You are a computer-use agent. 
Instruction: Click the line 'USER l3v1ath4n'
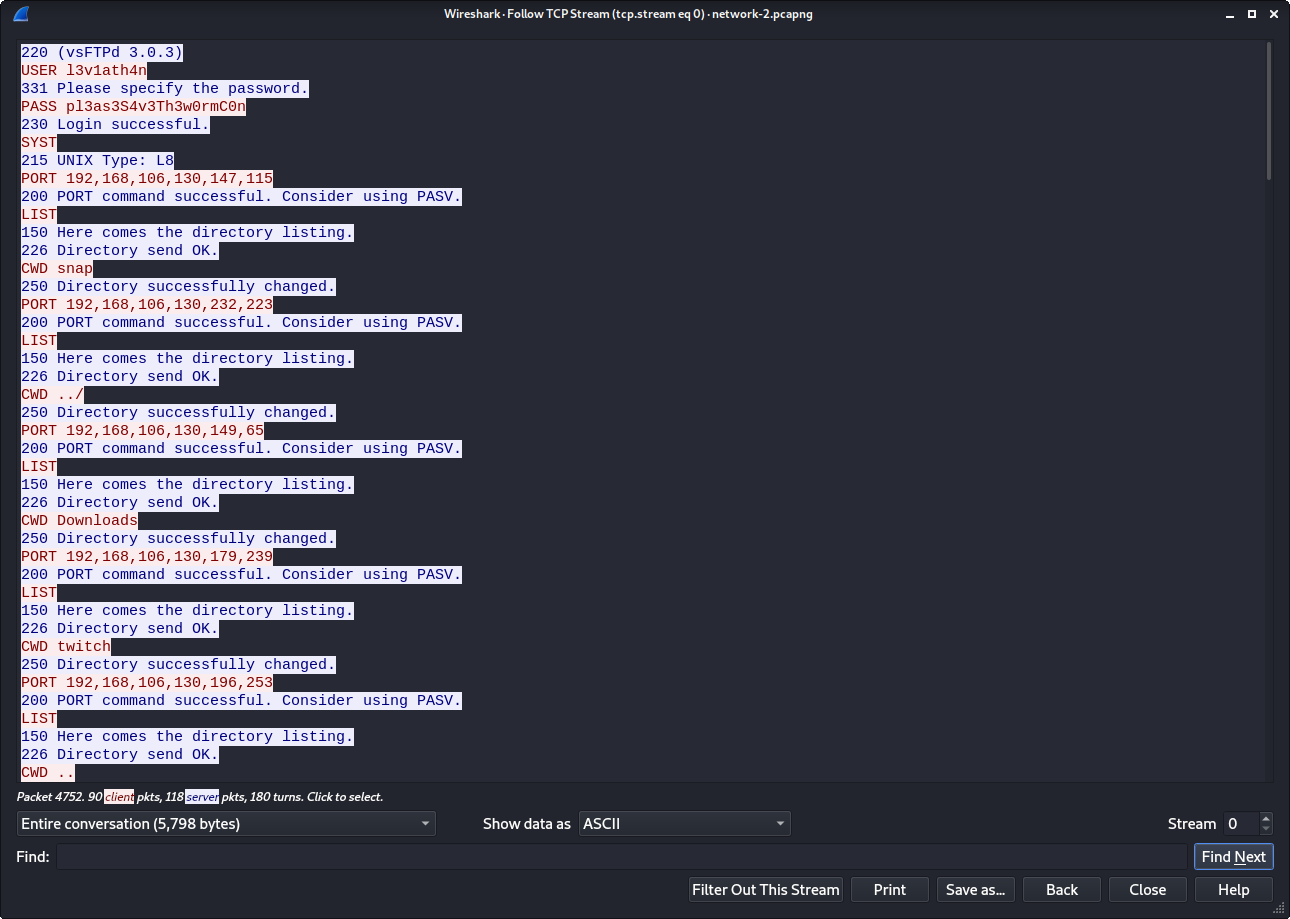(x=84, y=71)
